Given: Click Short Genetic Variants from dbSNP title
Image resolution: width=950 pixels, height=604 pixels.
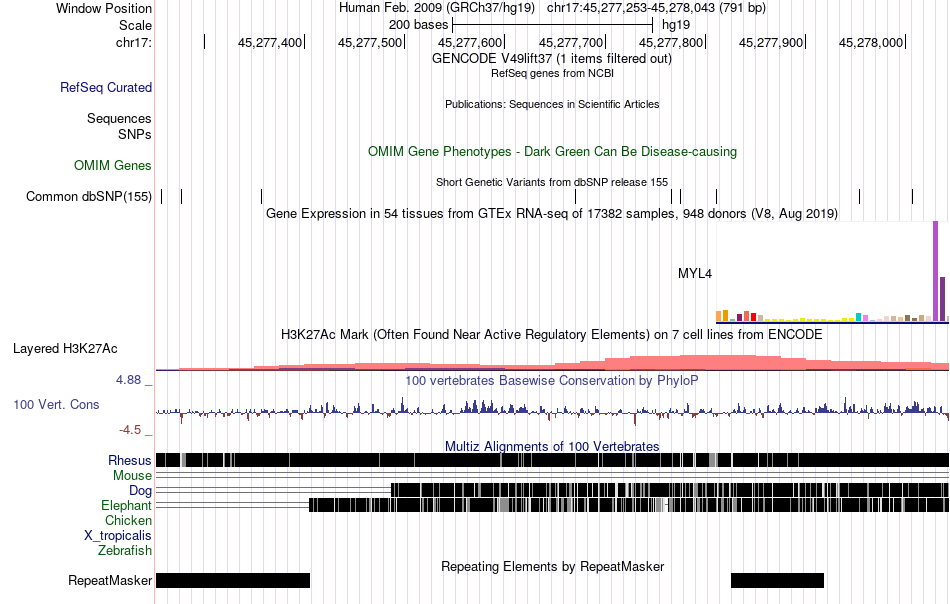Looking at the screenshot, I should [x=552, y=182].
